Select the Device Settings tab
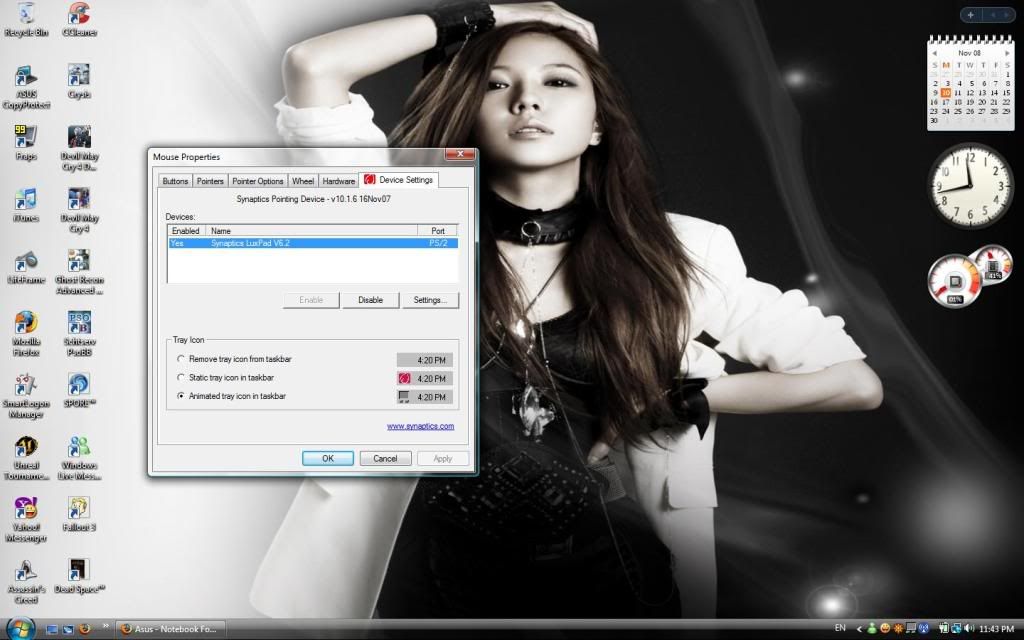Viewport: 1024px width, 640px height. click(x=398, y=180)
